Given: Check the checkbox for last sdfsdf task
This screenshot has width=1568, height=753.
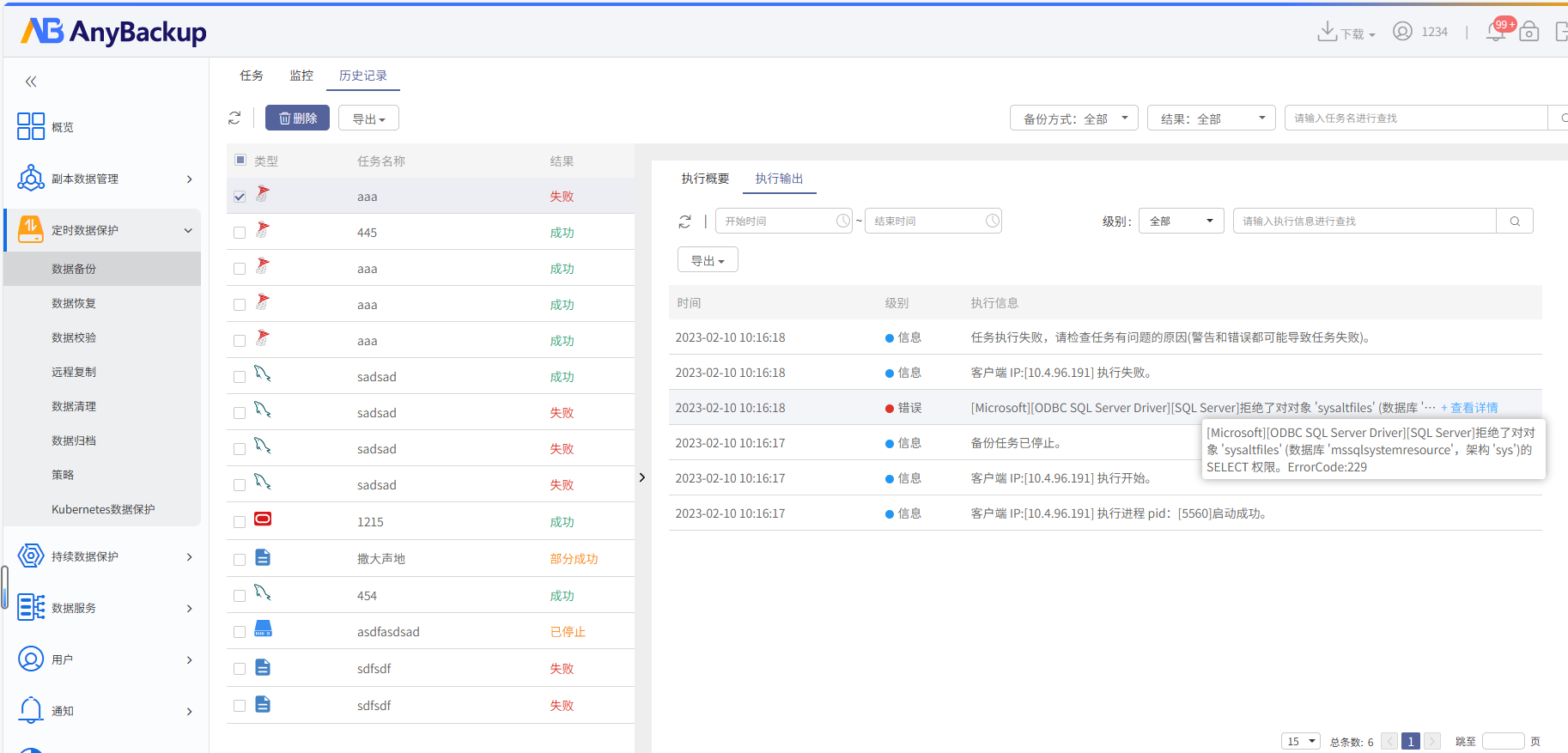Looking at the screenshot, I should [x=240, y=706].
